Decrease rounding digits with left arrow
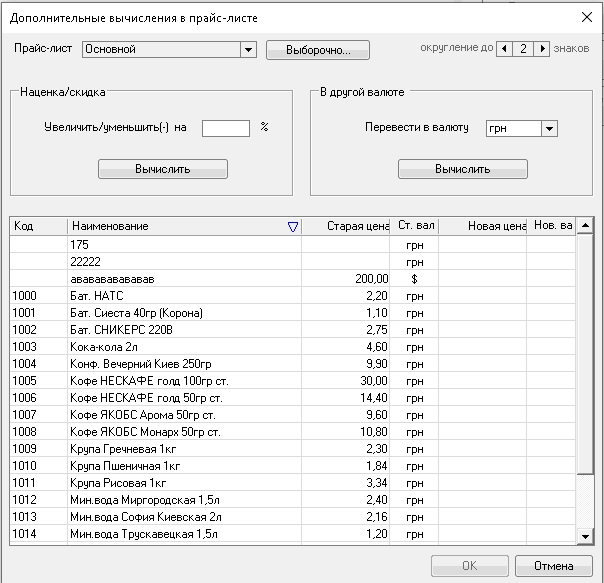604x583 pixels. [x=504, y=49]
